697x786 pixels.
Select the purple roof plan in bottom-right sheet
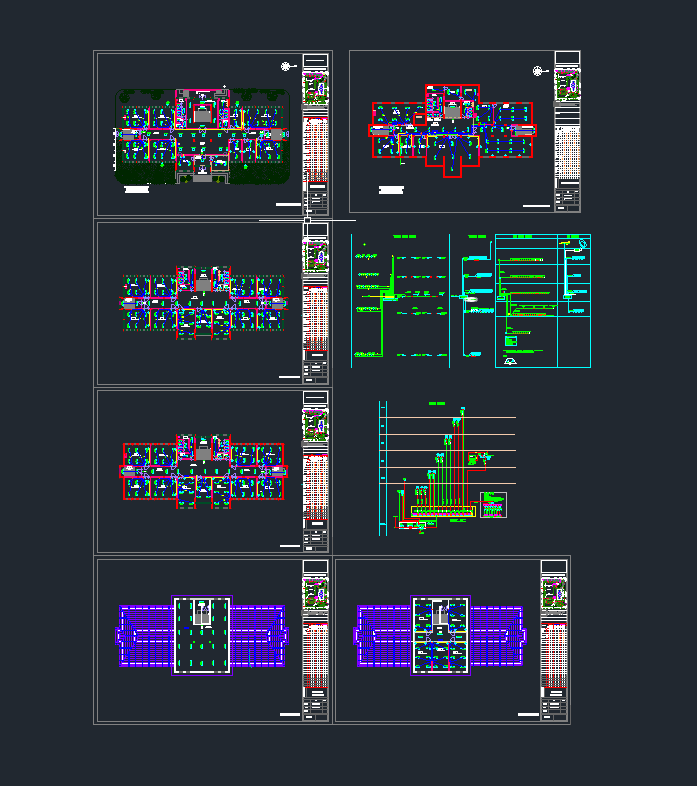pyautogui.click(x=440, y=636)
